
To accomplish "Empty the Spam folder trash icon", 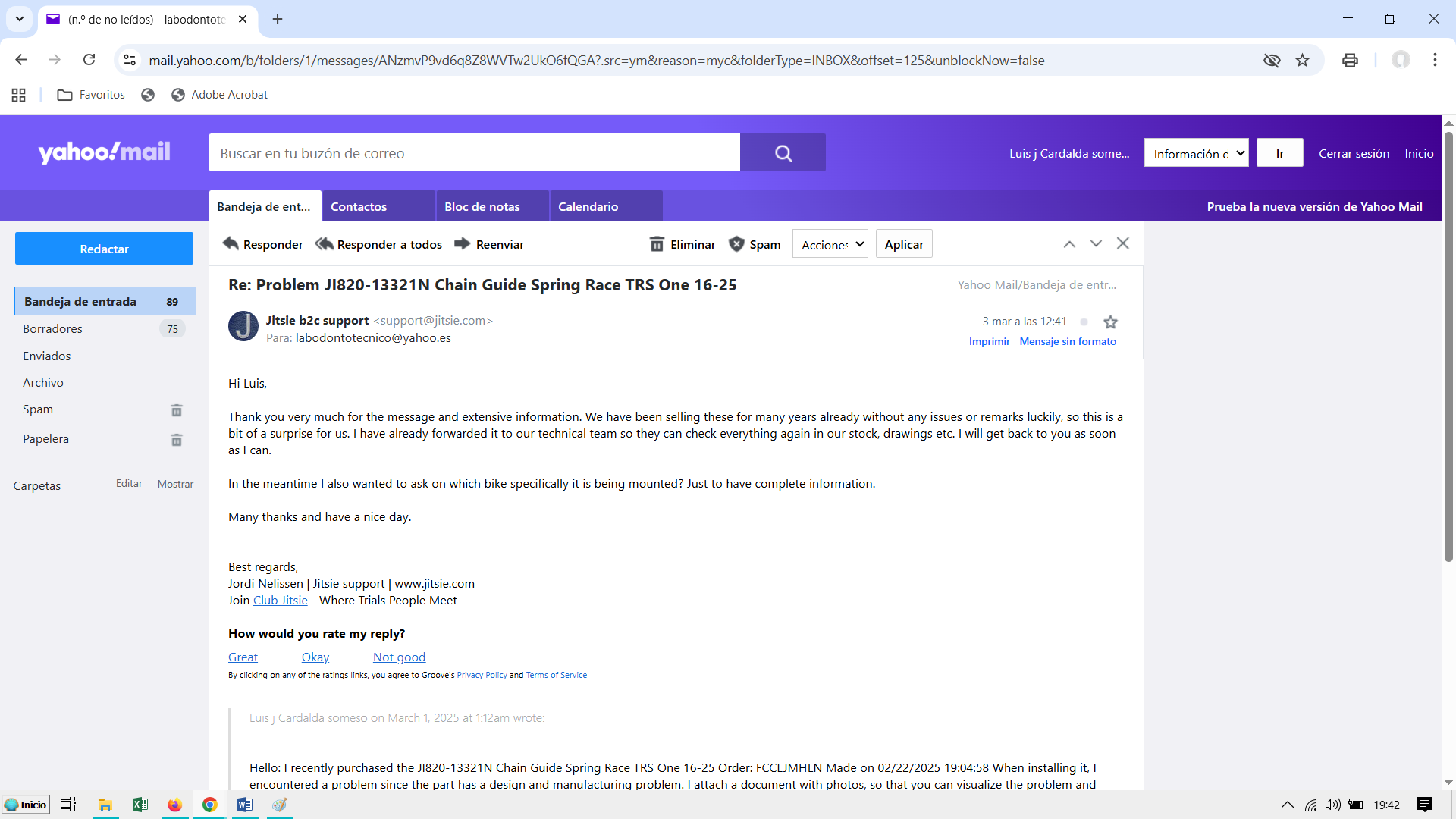I will [177, 410].
